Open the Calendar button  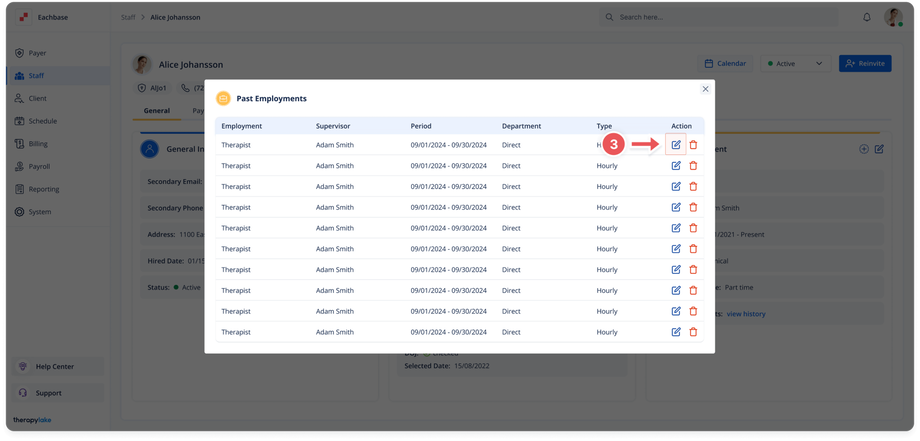click(x=725, y=63)
